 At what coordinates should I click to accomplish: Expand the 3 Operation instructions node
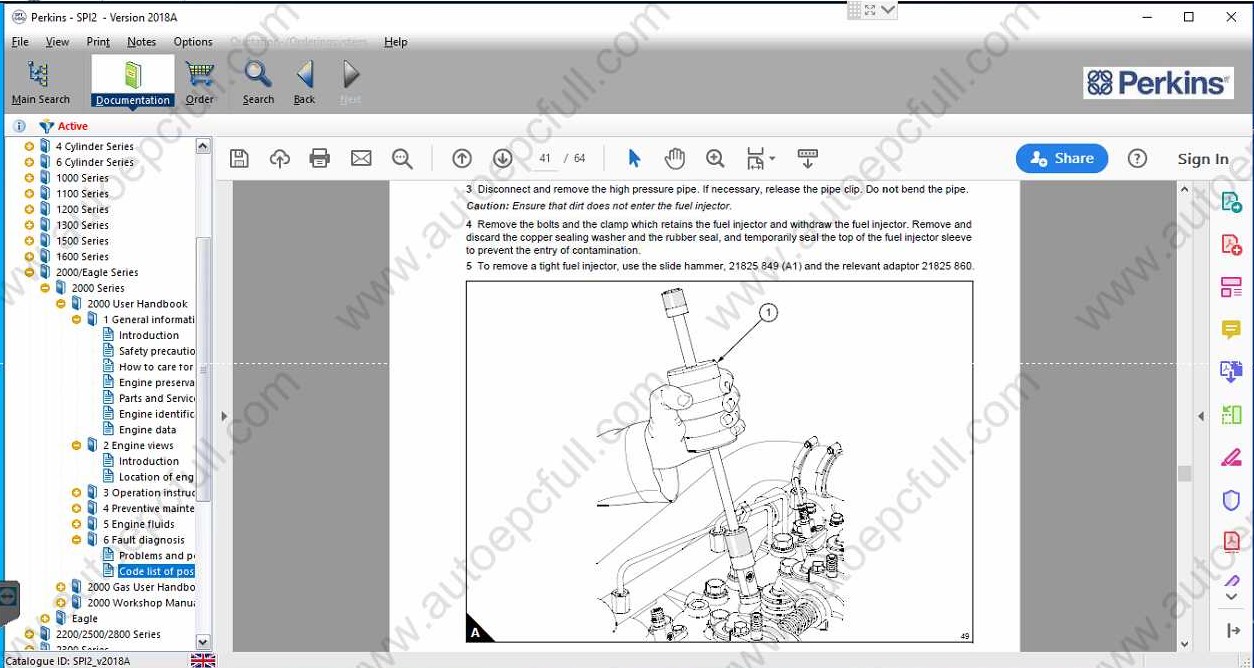[x=77, y=493]
